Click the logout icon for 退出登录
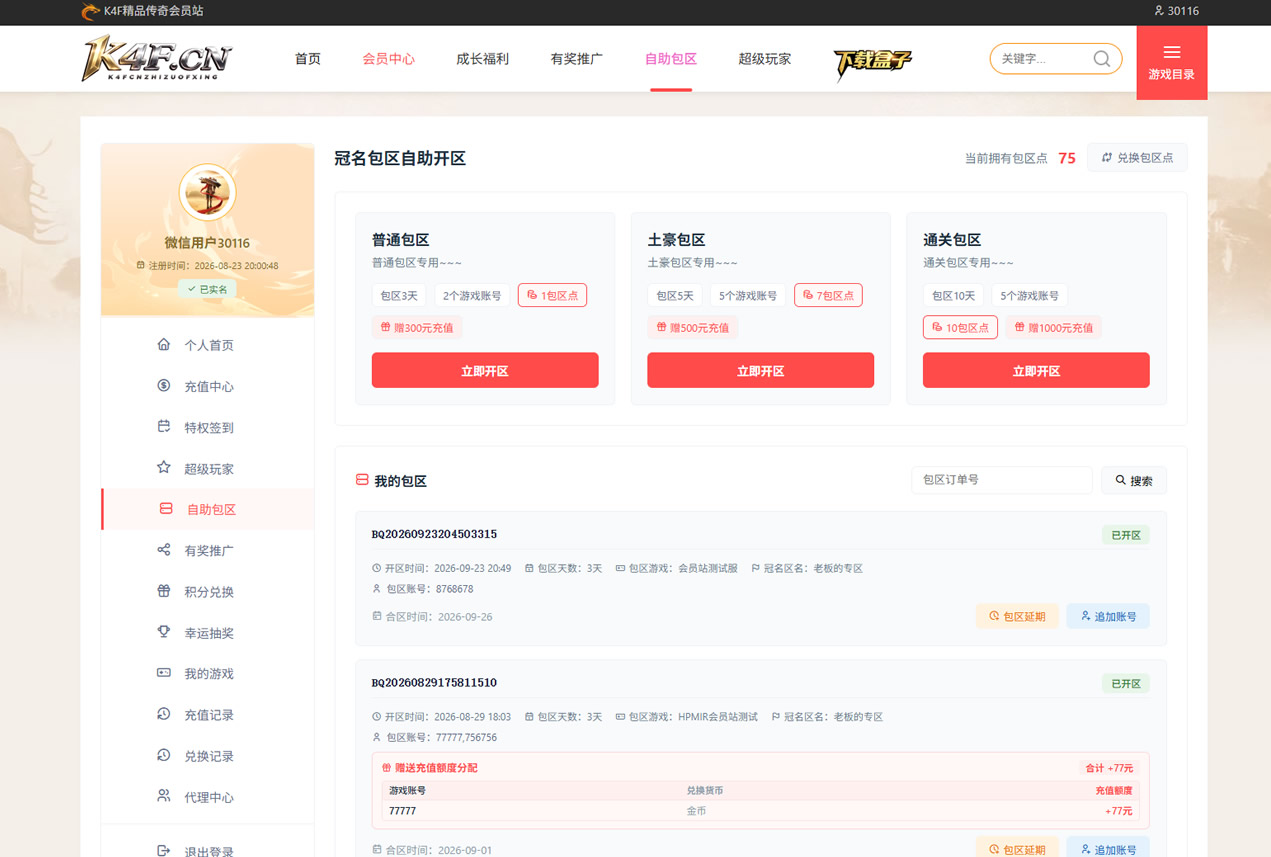Viewport: 1271px width, 857px height. point(164,851)
